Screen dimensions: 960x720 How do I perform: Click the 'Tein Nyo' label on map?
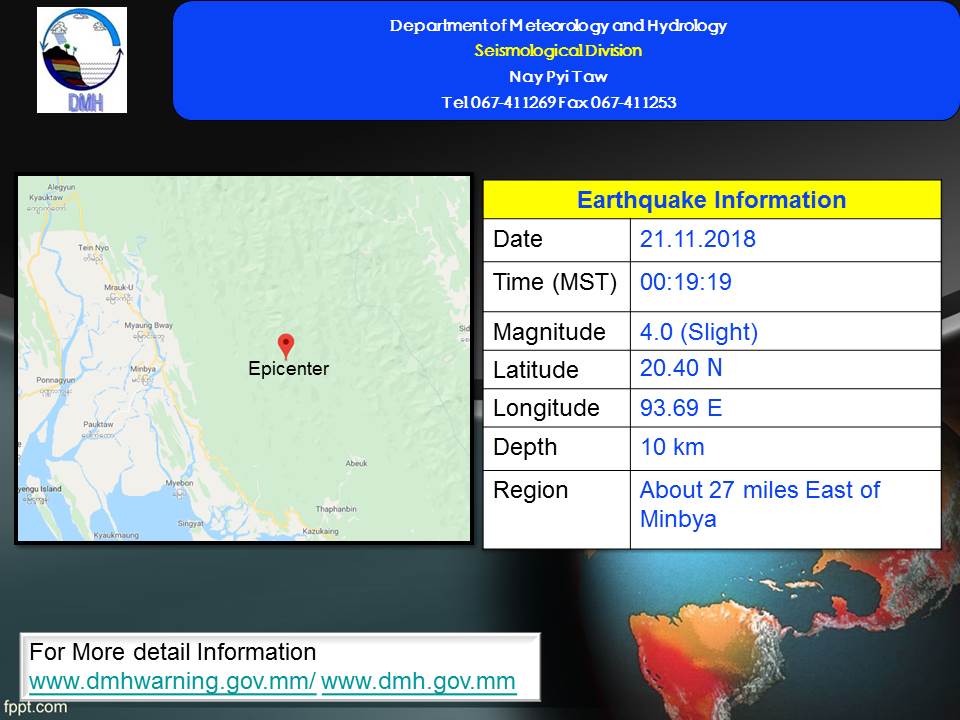(x=93, y=248)
